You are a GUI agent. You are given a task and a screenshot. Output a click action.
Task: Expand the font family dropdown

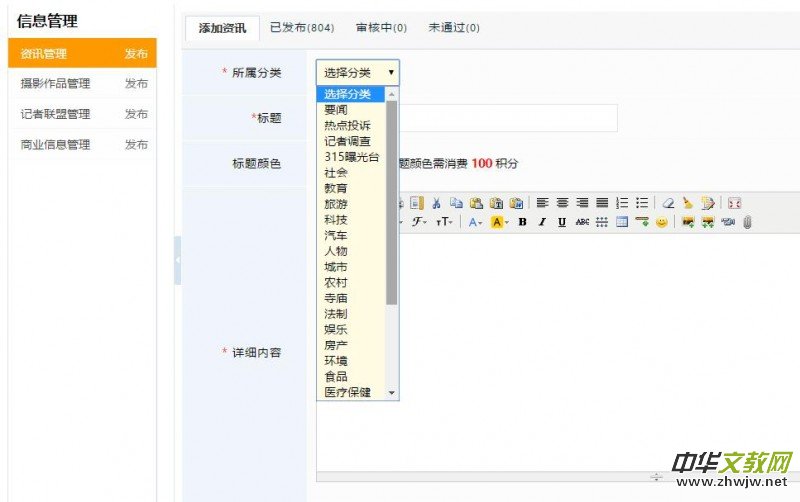coord(420,222)
